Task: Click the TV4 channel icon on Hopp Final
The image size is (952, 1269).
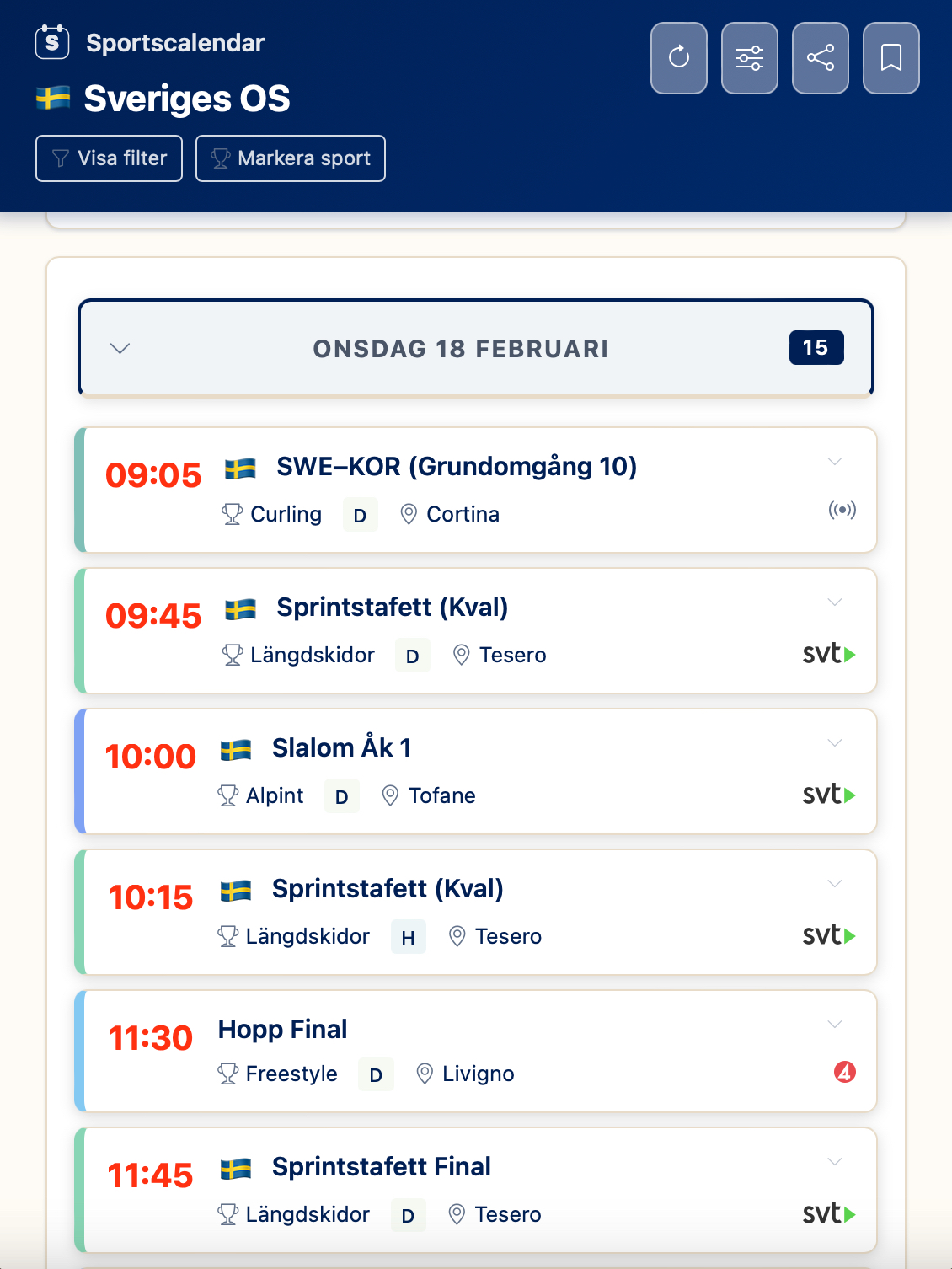Action: point(844,1072)
